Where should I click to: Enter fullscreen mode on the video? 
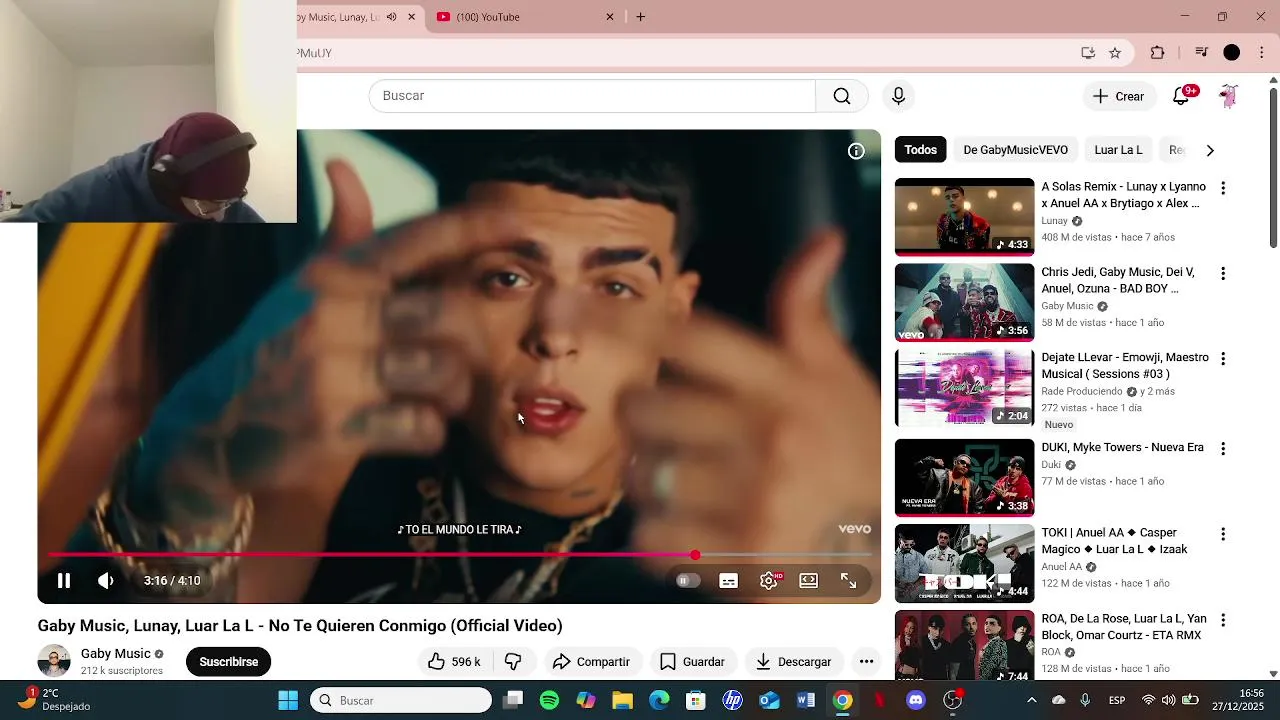(849, 581)
